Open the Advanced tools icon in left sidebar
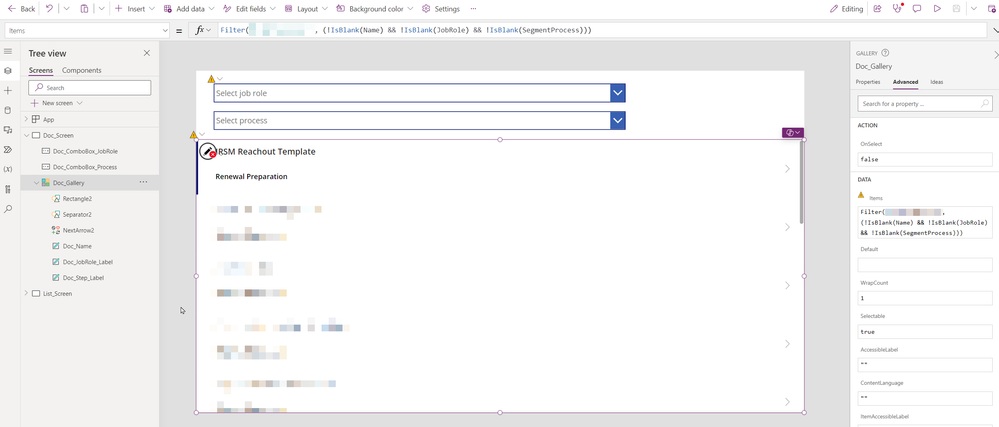This screenshot has width=999, height=427. 8,189
